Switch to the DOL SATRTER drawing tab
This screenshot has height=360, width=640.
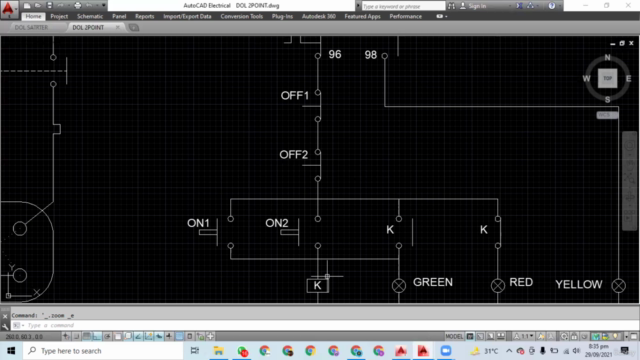31,27
